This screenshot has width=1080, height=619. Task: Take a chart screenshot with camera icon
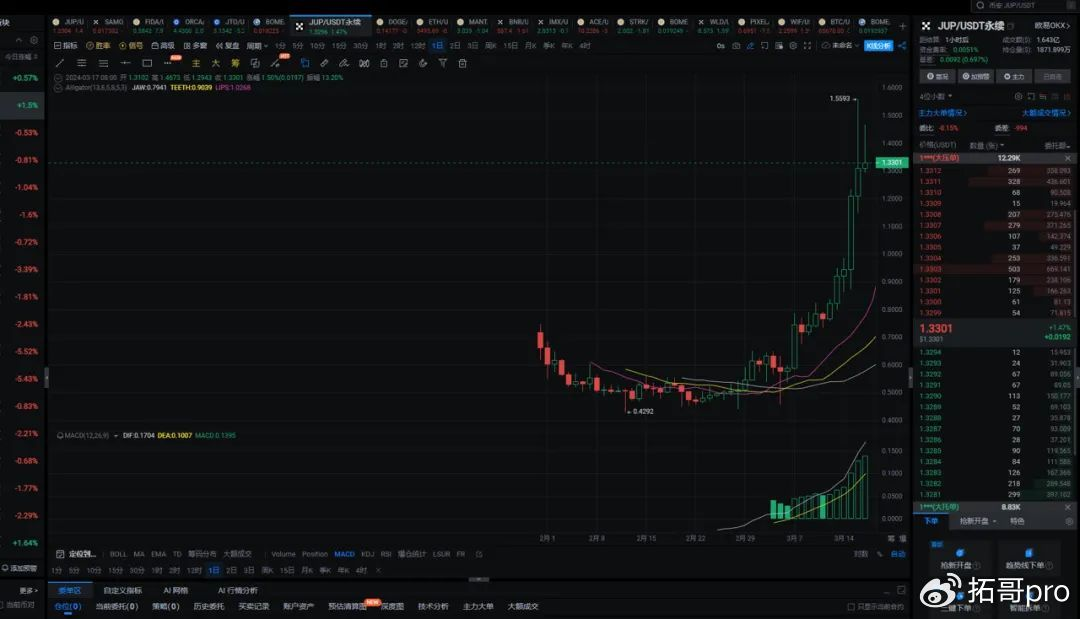pos(736,46)
